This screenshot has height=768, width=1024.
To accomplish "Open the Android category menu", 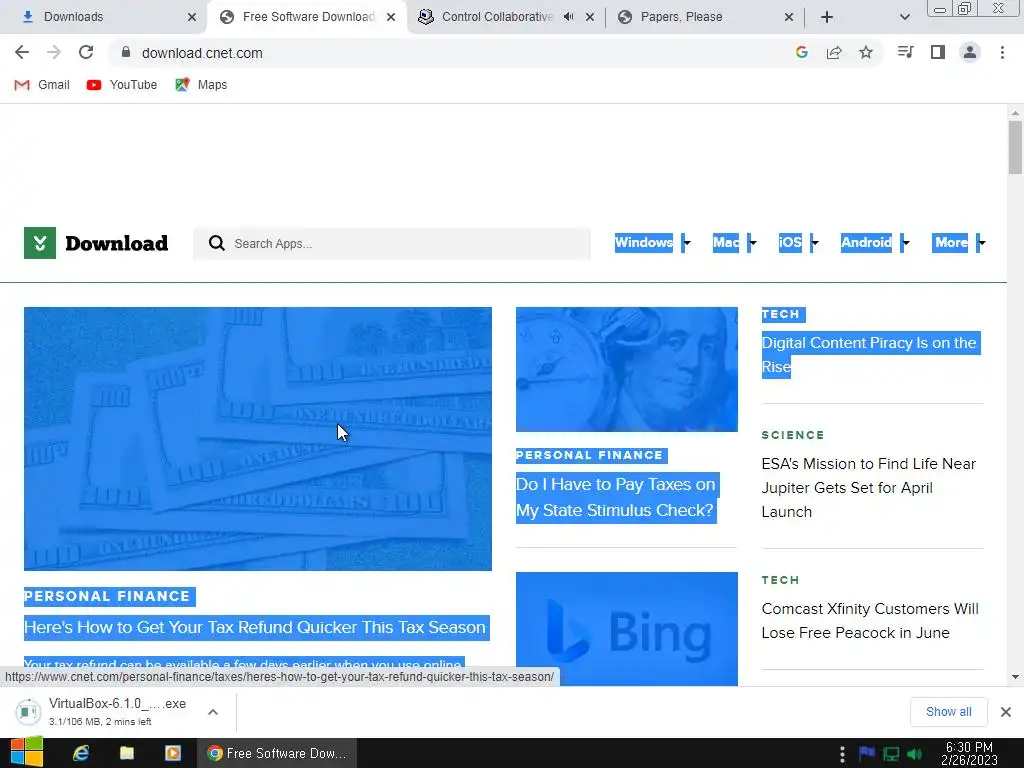I will 866,242.
